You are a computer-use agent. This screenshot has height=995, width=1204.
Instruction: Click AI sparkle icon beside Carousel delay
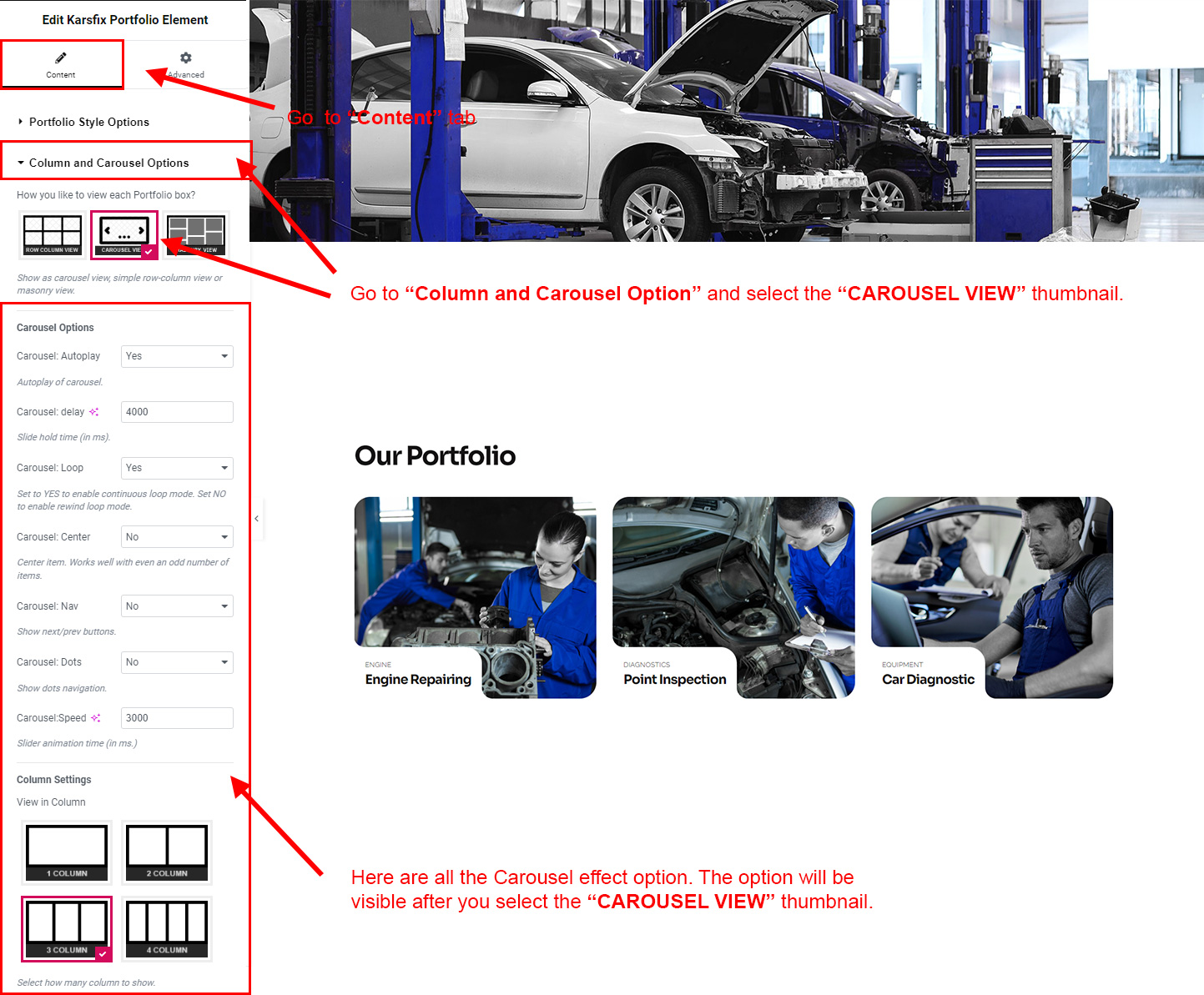[94, 412]
